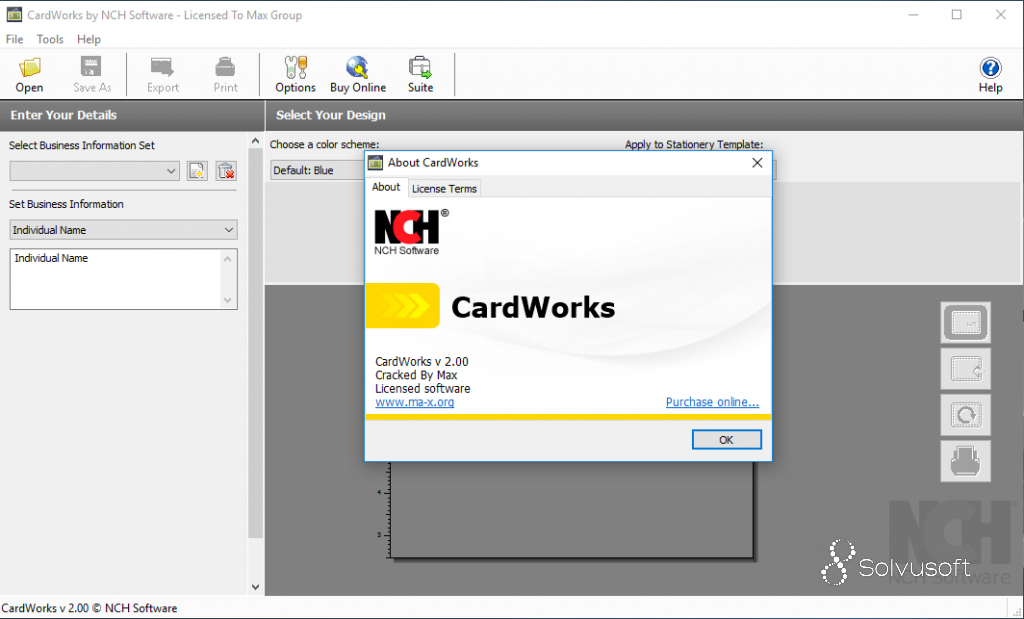Switch to the License Terms tab
The width and height of the screenshot is (1024, 619).
click(444, 189)
